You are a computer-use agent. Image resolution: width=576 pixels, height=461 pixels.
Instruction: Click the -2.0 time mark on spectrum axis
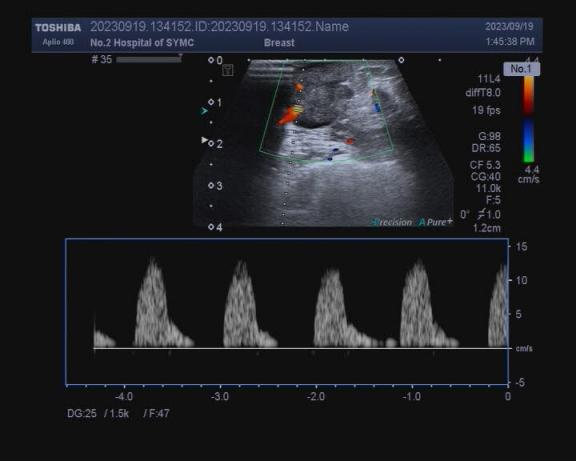point(316,397)
